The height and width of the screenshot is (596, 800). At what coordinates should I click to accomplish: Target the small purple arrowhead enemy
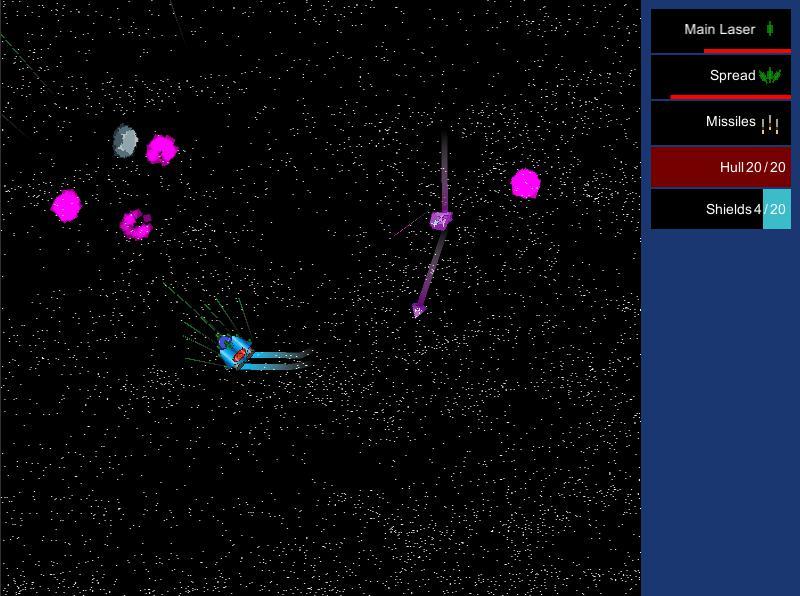click(x=418, y=310)
